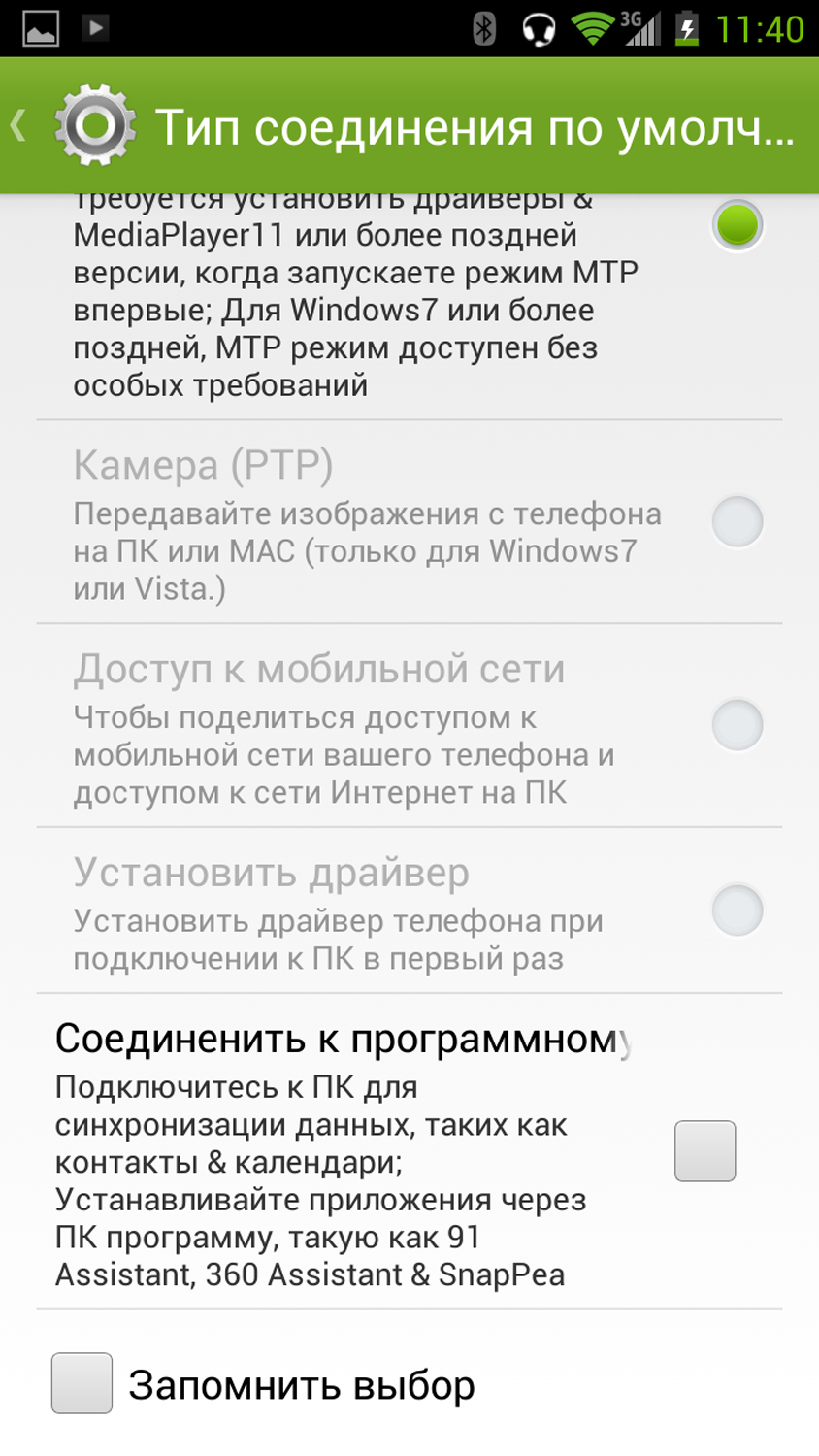
Task: Tap the back arrow in header
Action: pyautogui.click(x=17, y=125)
